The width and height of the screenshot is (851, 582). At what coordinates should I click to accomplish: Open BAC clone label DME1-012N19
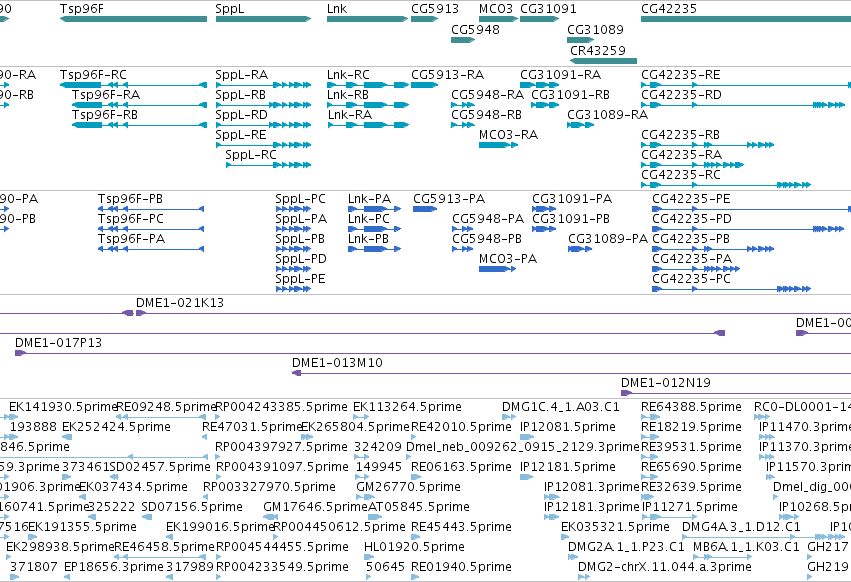point(666,383)
